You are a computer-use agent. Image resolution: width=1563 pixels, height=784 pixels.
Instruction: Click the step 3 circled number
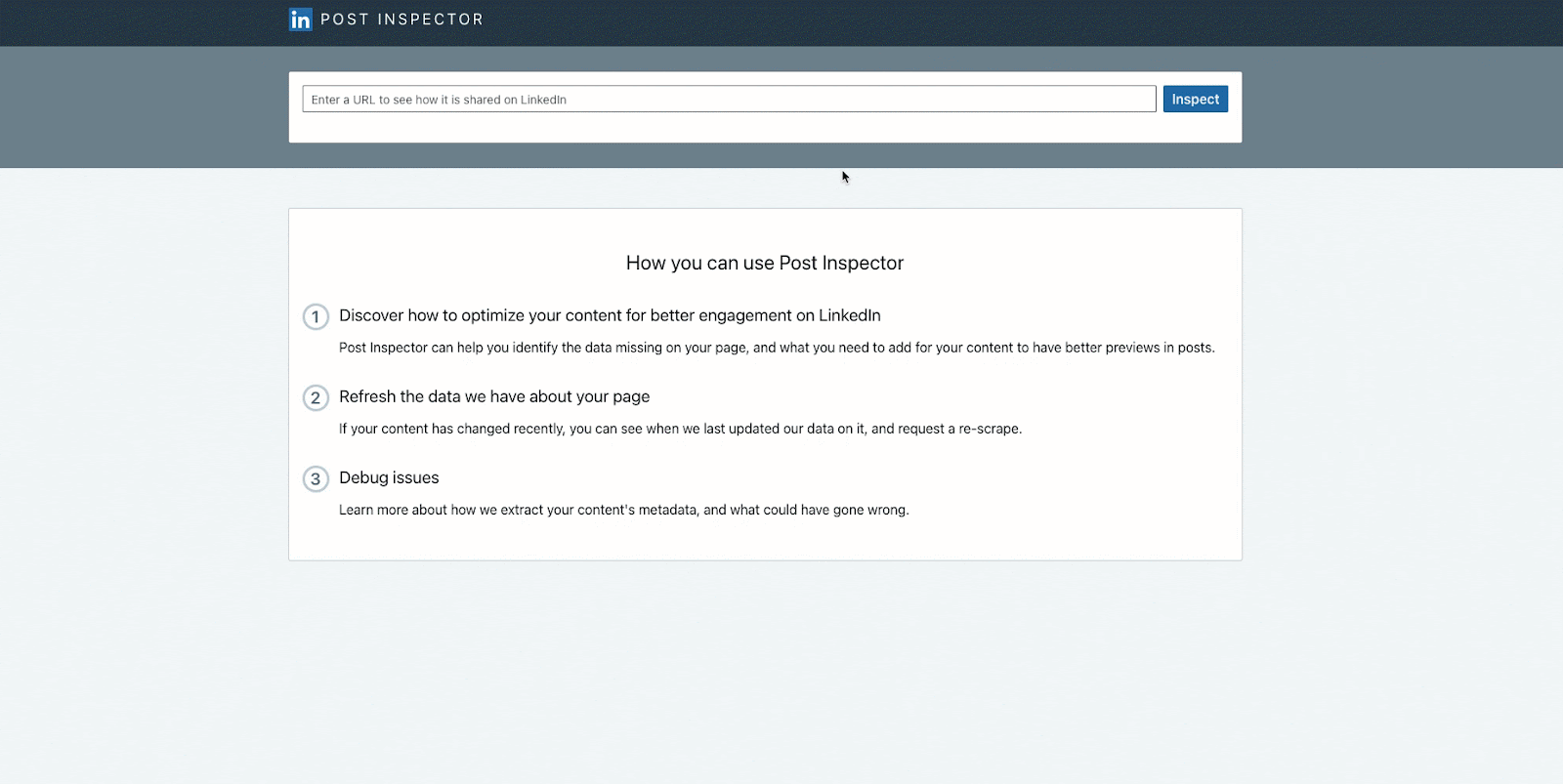316,478
